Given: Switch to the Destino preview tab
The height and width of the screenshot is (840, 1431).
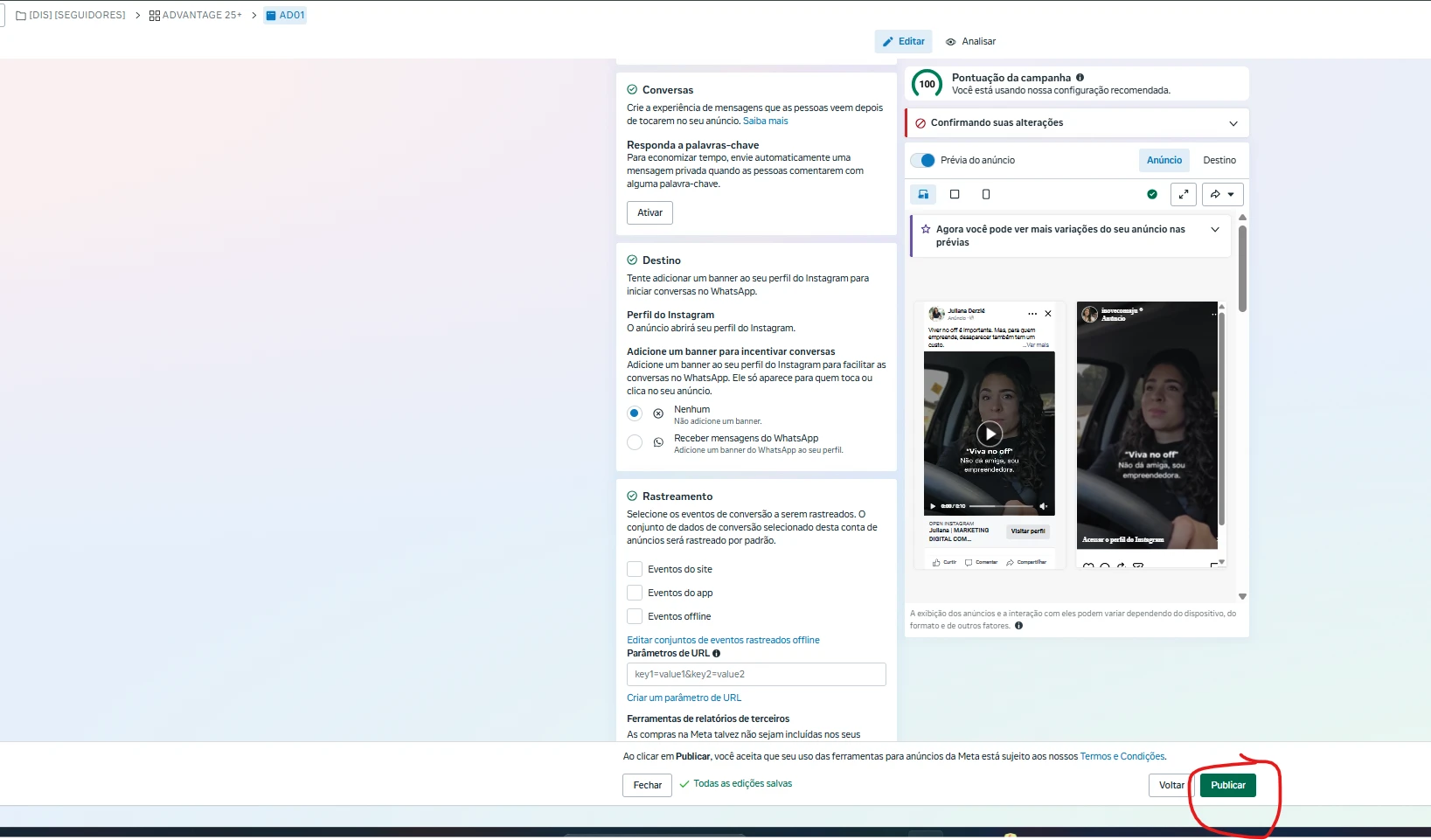Looking at the screenshot, I should pos(1219,160).
